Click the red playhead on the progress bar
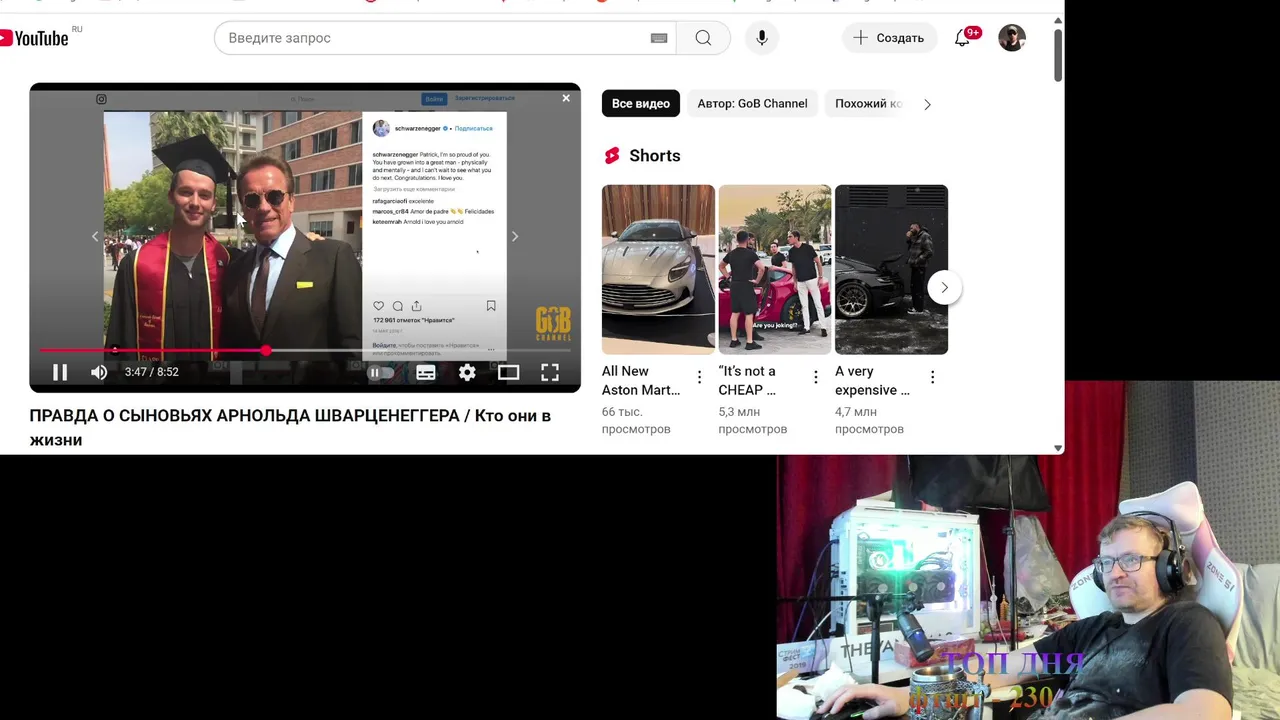Viewport: 1280px width, 720px height. point(266,350)
